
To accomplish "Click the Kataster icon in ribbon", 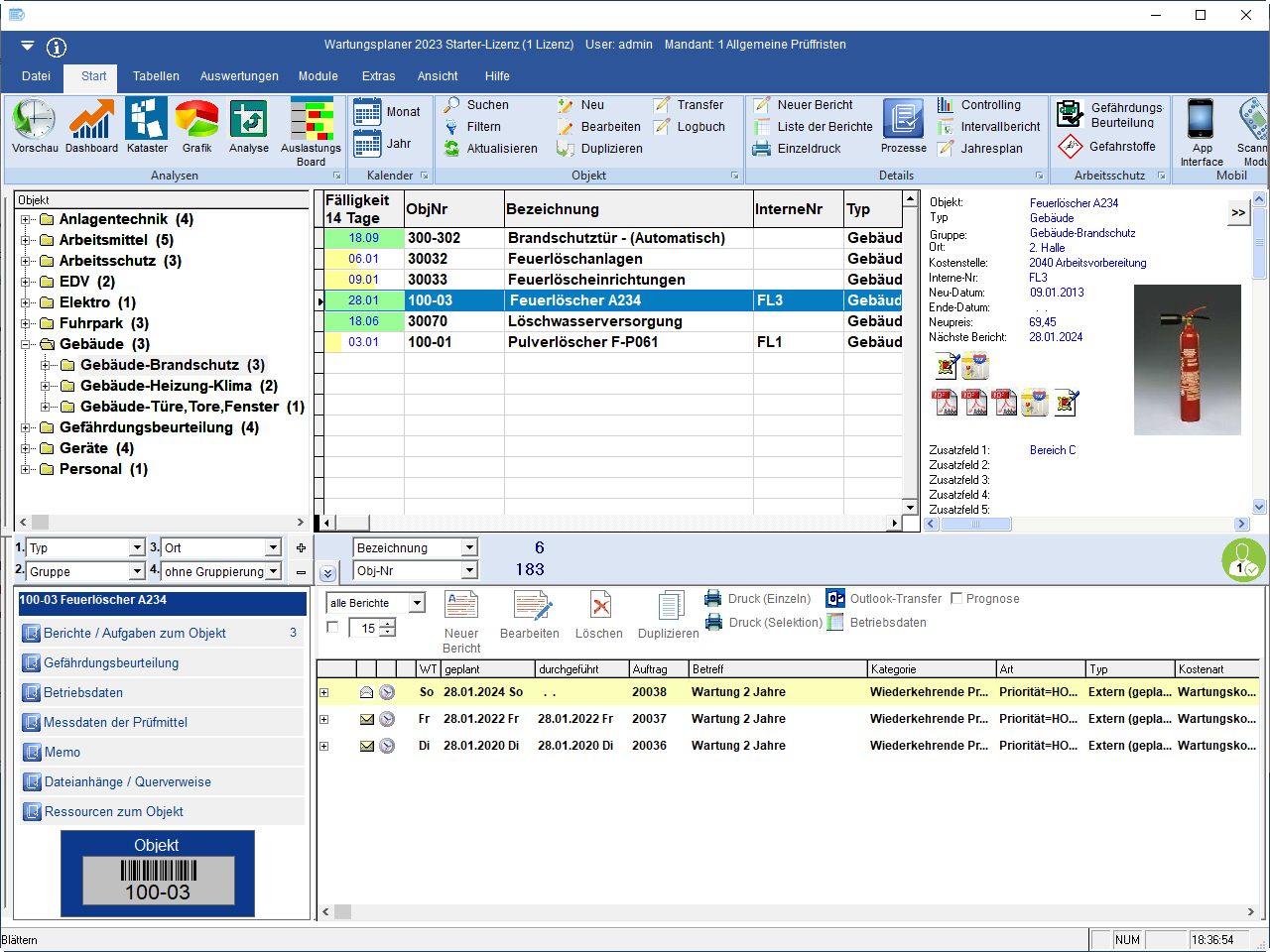I will [146, 120].
